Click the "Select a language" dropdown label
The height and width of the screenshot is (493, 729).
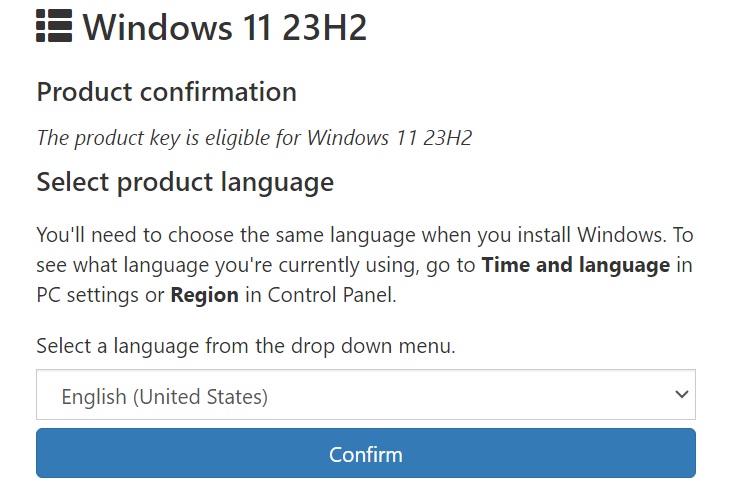point(246,347)
